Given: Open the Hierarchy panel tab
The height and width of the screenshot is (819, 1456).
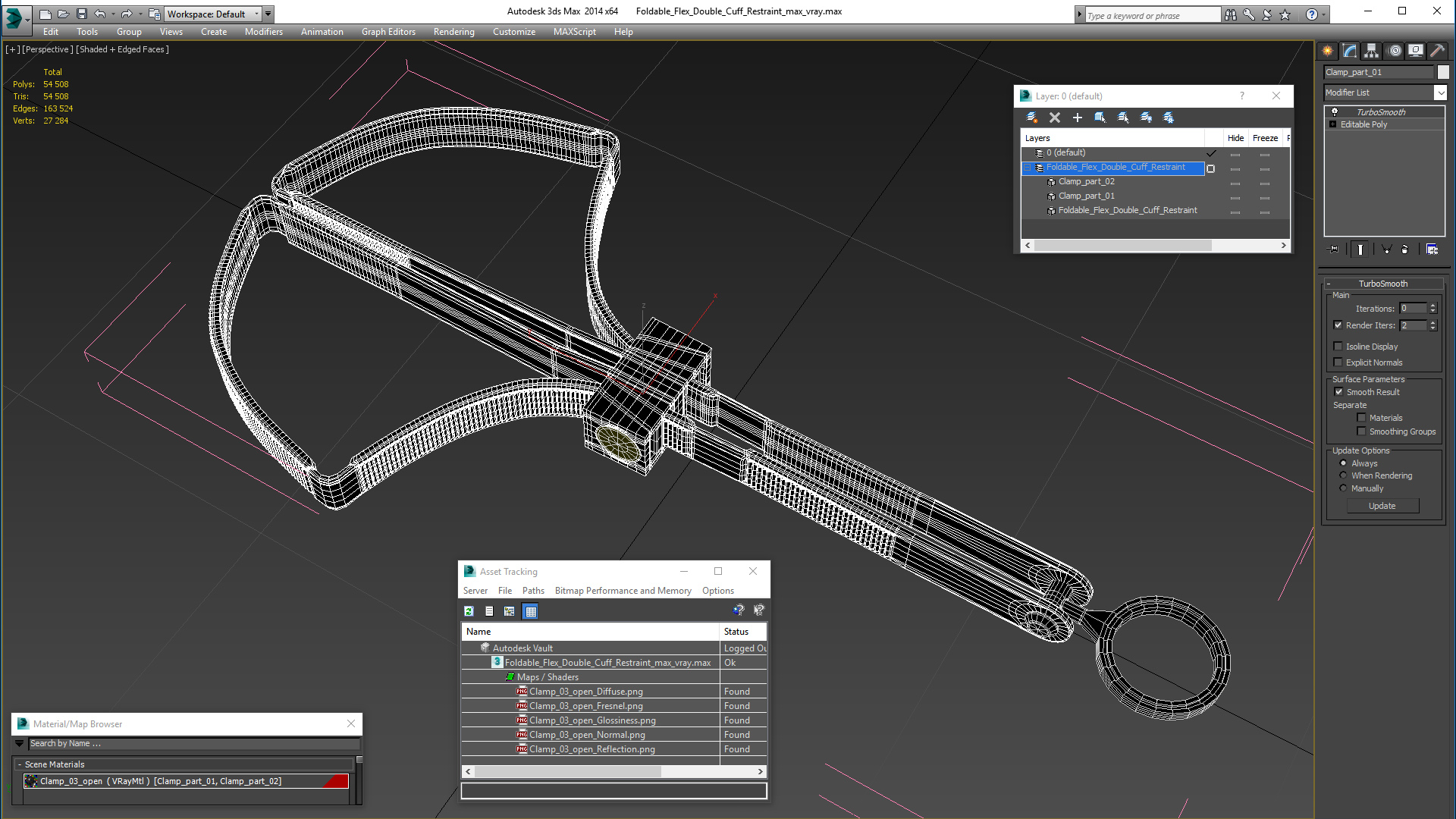Looking at the screenshot, I should click(x=1371, y=51).
